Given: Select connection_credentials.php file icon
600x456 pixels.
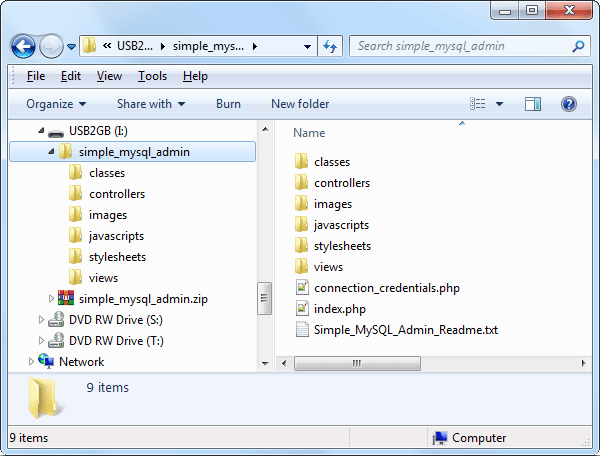Looking at the screenshot, I should point(302,287).
